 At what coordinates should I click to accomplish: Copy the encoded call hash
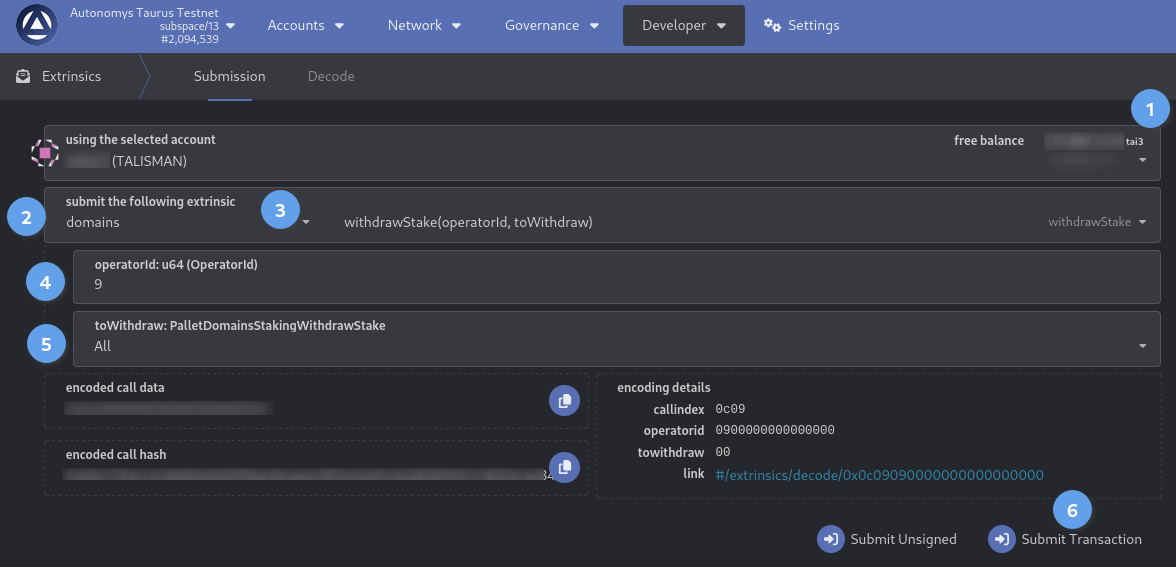[x=564, y=467]
